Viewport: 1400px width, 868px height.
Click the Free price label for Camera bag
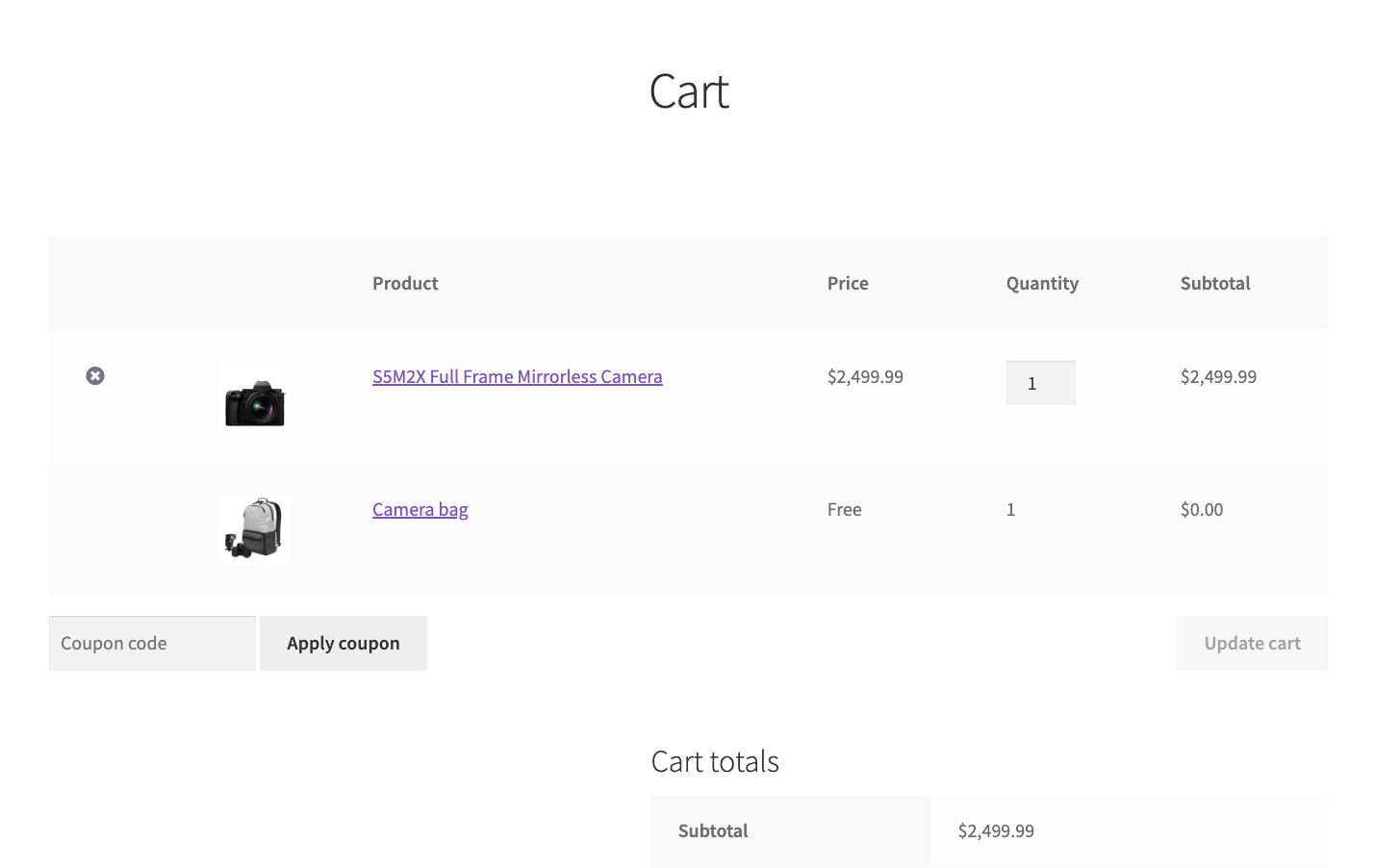pyautogui.click(x=844, y=509)
